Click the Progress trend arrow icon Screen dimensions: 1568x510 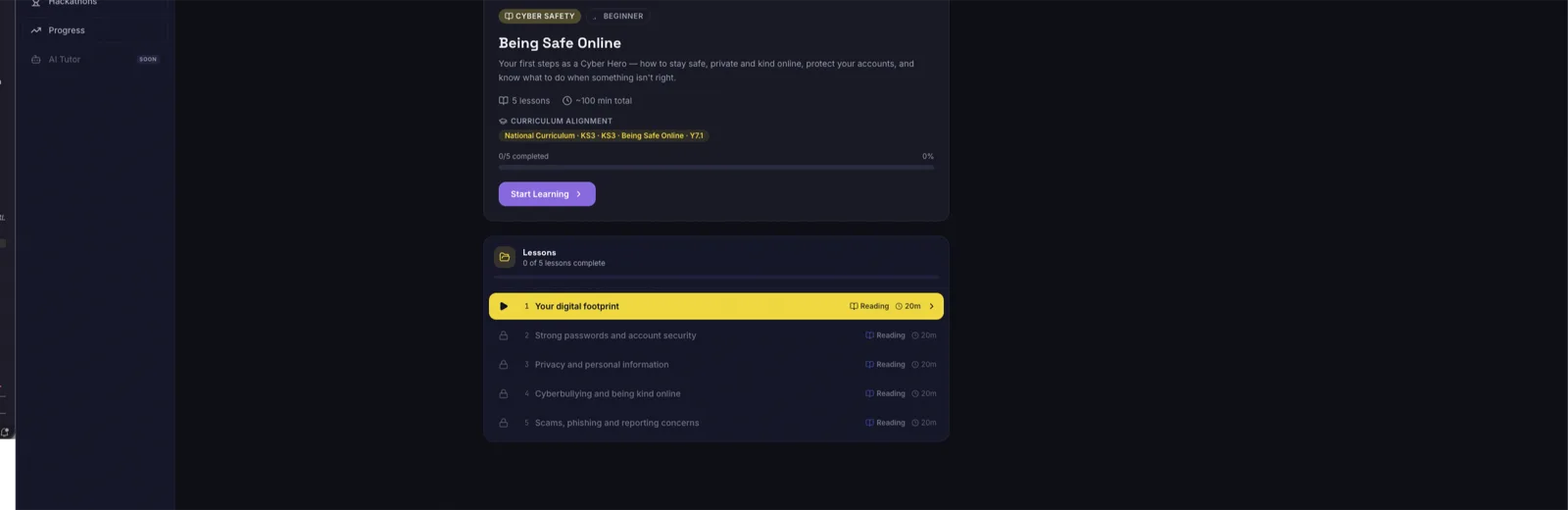tap(36, 30)
